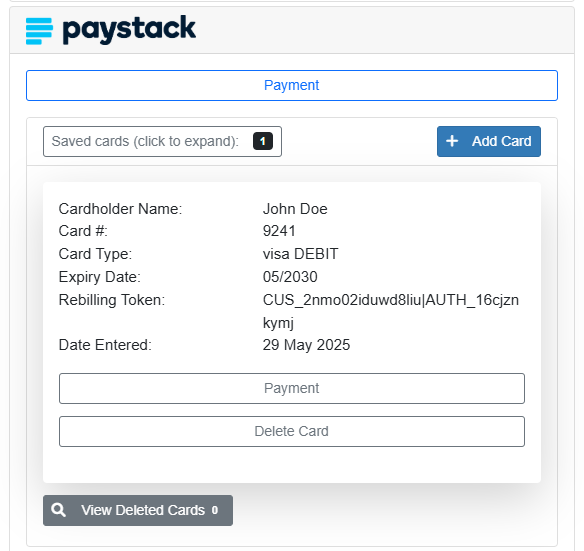Select the rebilling token starting with CUS_2nmo02
584x551 pixels.
391,311
